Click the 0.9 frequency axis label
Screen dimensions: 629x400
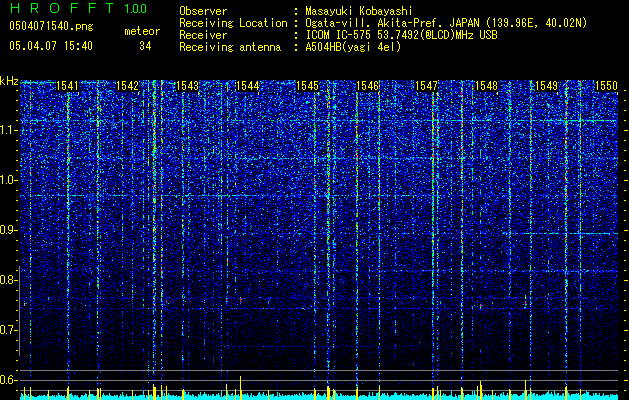(x=8, y=230)
